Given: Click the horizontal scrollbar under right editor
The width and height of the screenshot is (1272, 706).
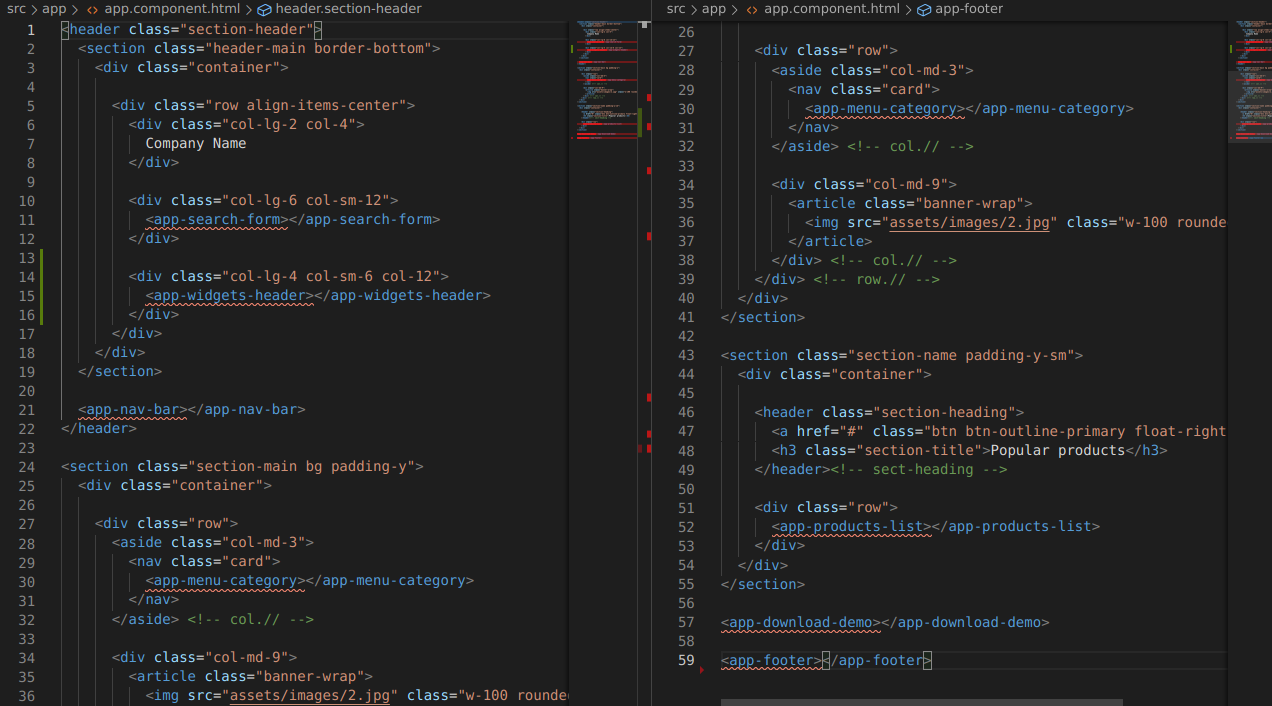Looking at the screenshot, I should click(921, 702).
